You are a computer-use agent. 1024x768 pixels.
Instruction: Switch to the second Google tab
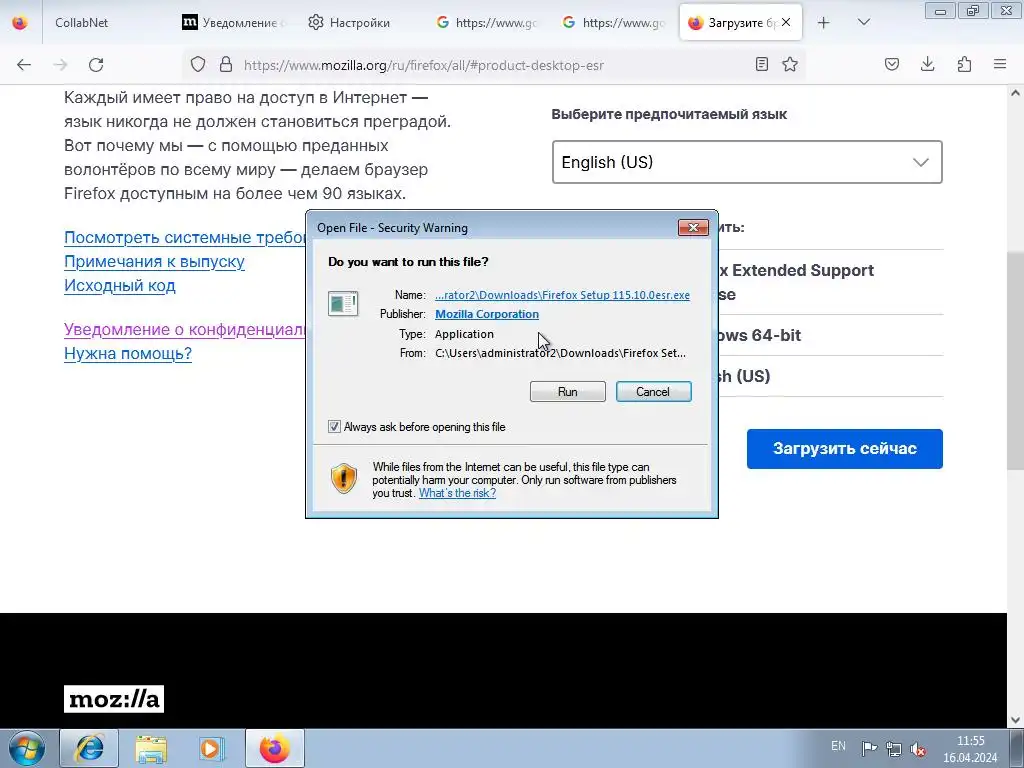click(615, 23)
